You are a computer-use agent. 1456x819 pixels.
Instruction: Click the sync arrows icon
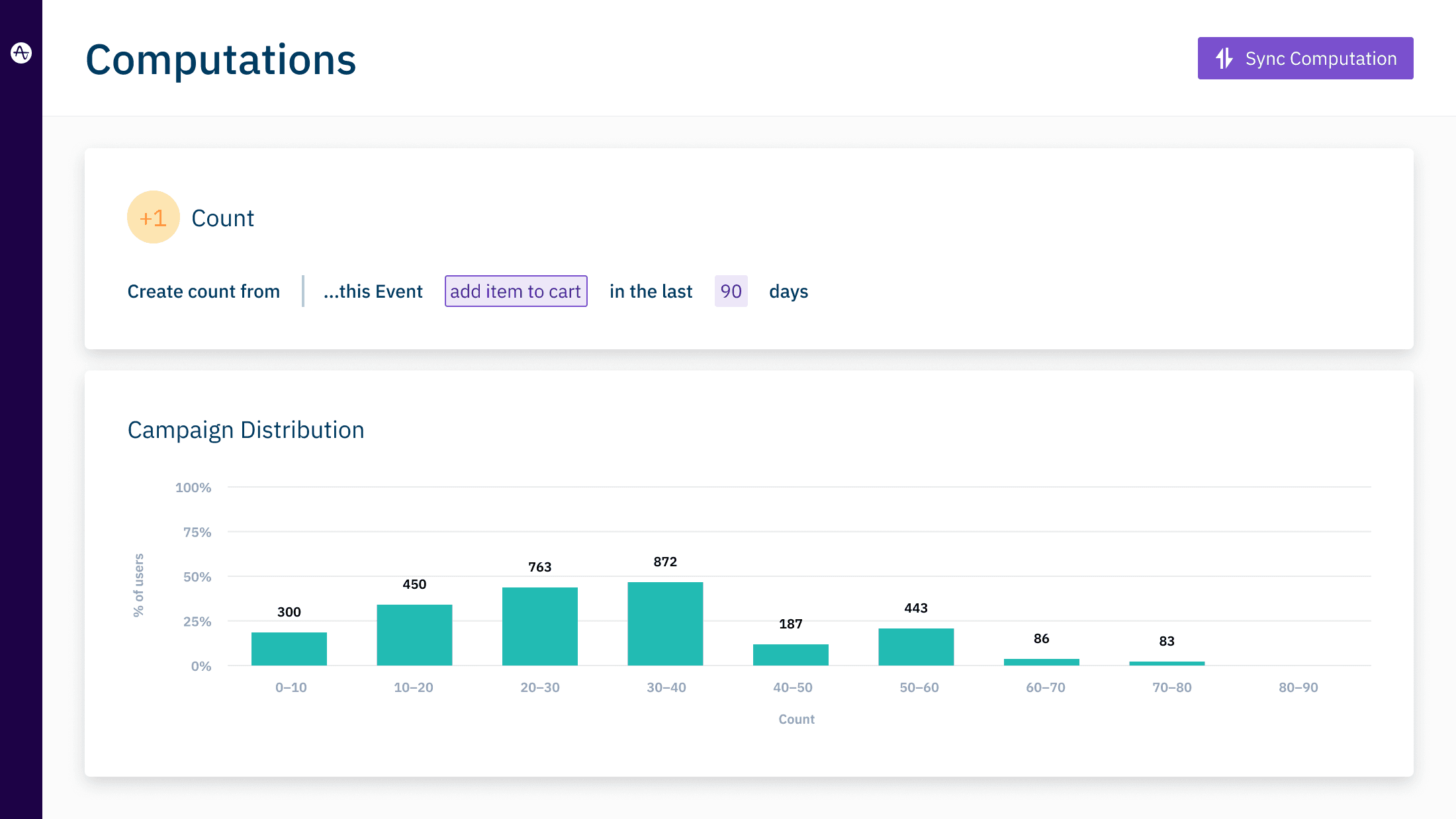pos(1224,58)
